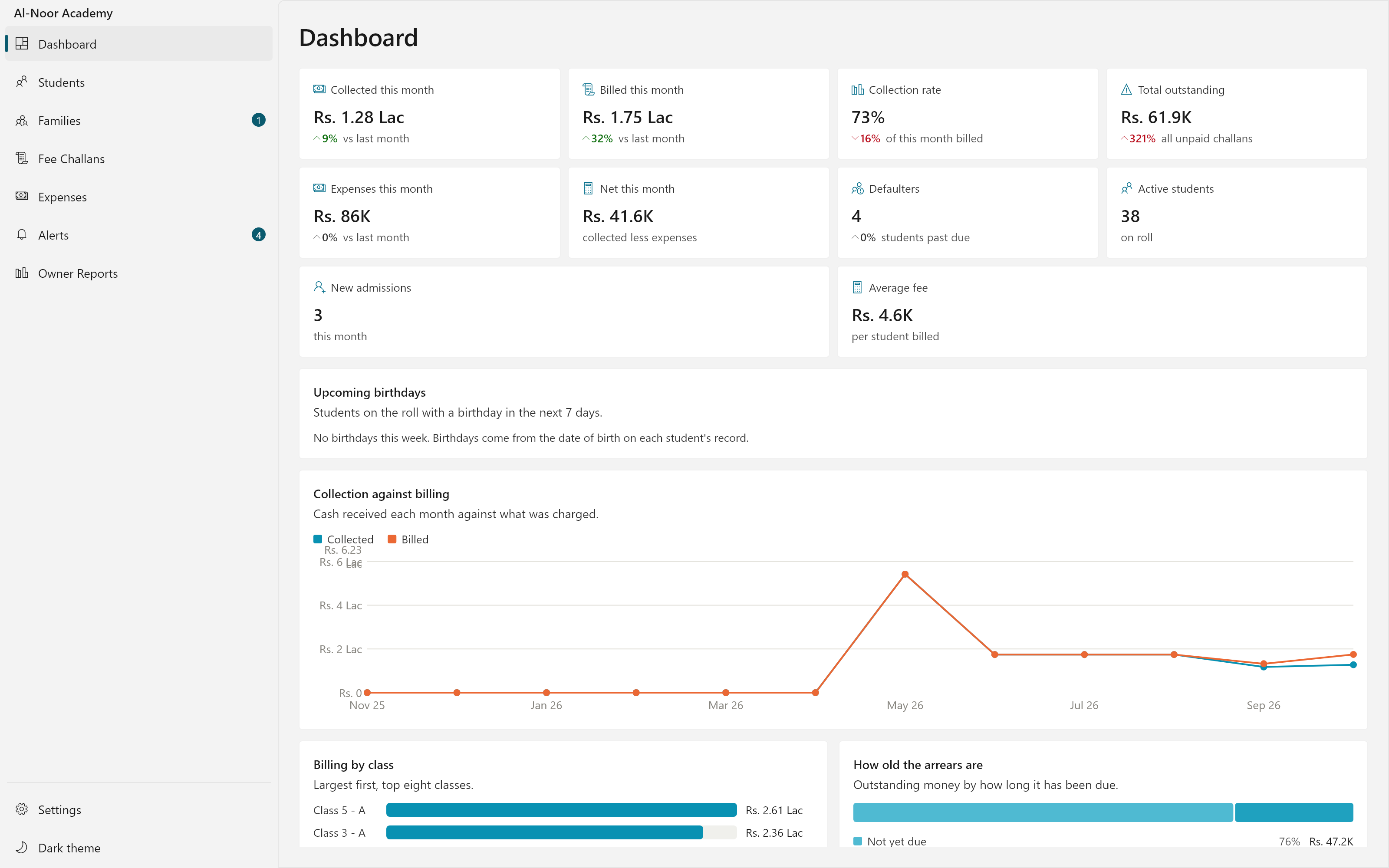
Task: Click the 38 active students value
Action: [x=1130, y=216]
